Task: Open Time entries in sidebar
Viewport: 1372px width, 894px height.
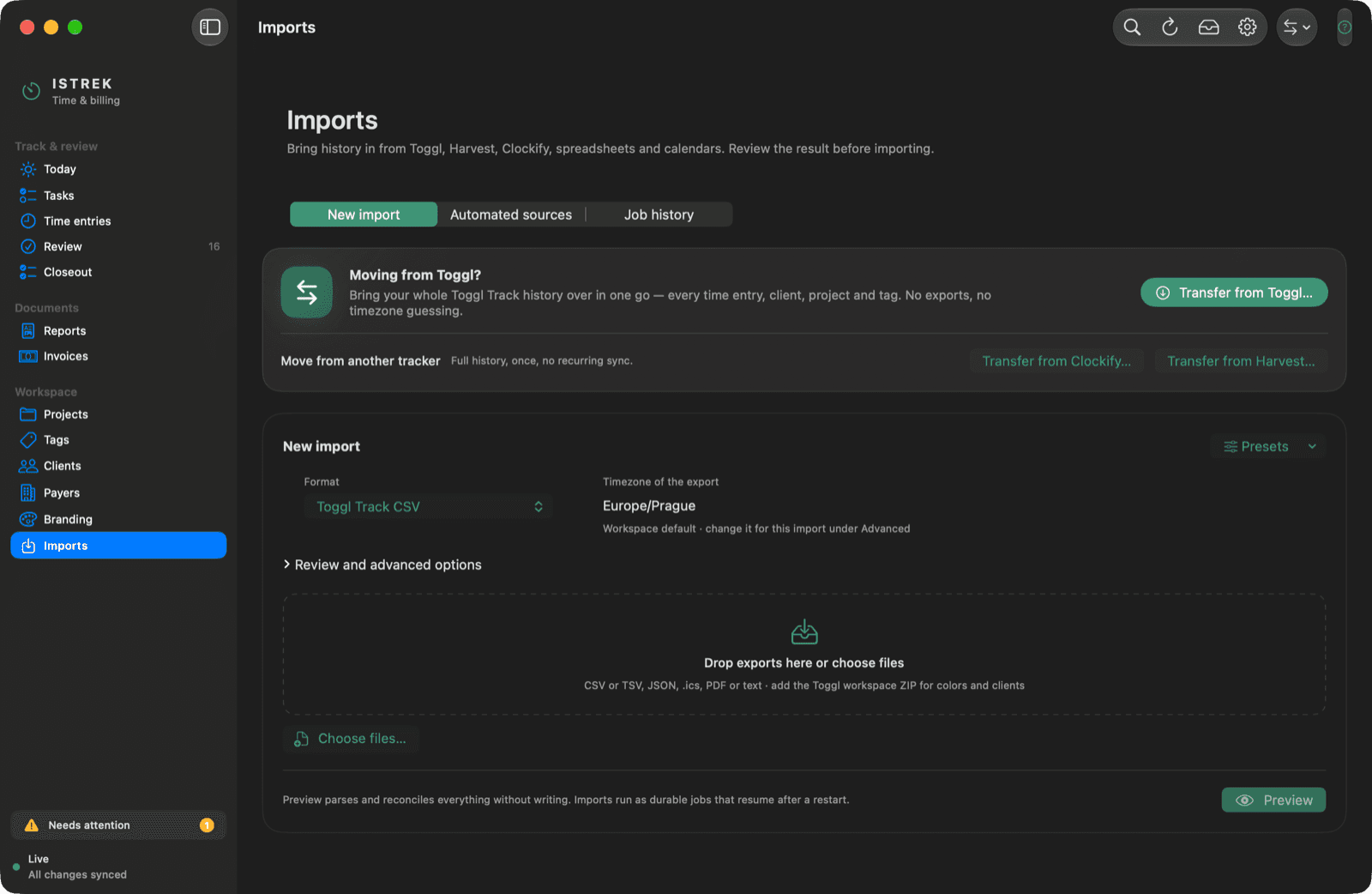Action: click(x=118, y=221)
